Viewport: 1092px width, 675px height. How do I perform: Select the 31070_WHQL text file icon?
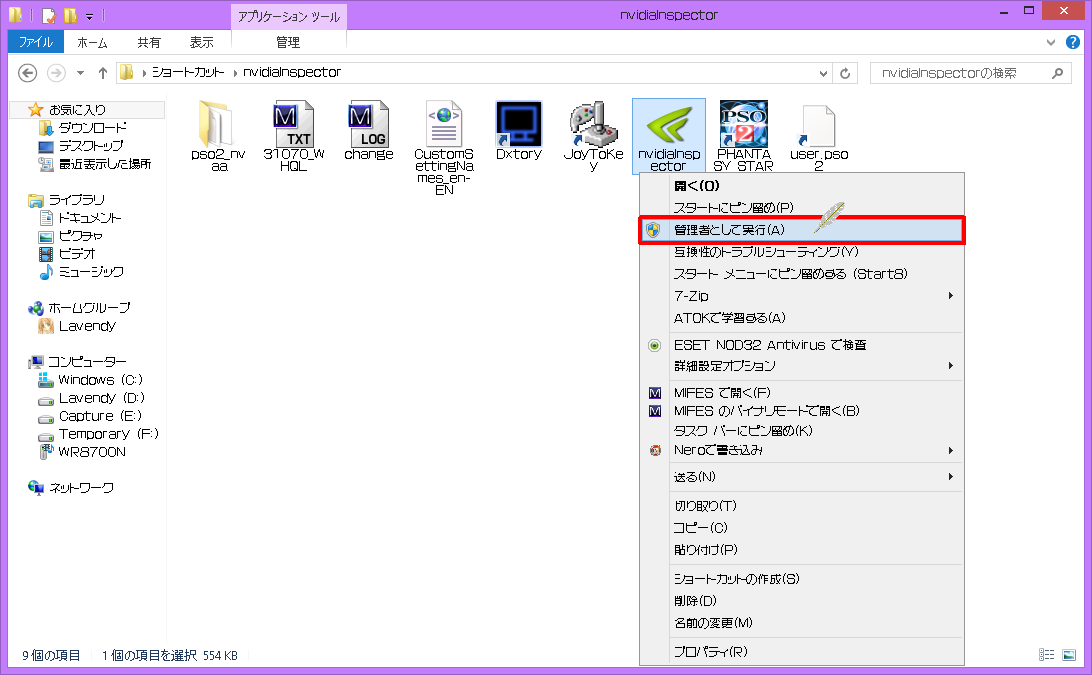pyautogui.click(x=293, y=125)
